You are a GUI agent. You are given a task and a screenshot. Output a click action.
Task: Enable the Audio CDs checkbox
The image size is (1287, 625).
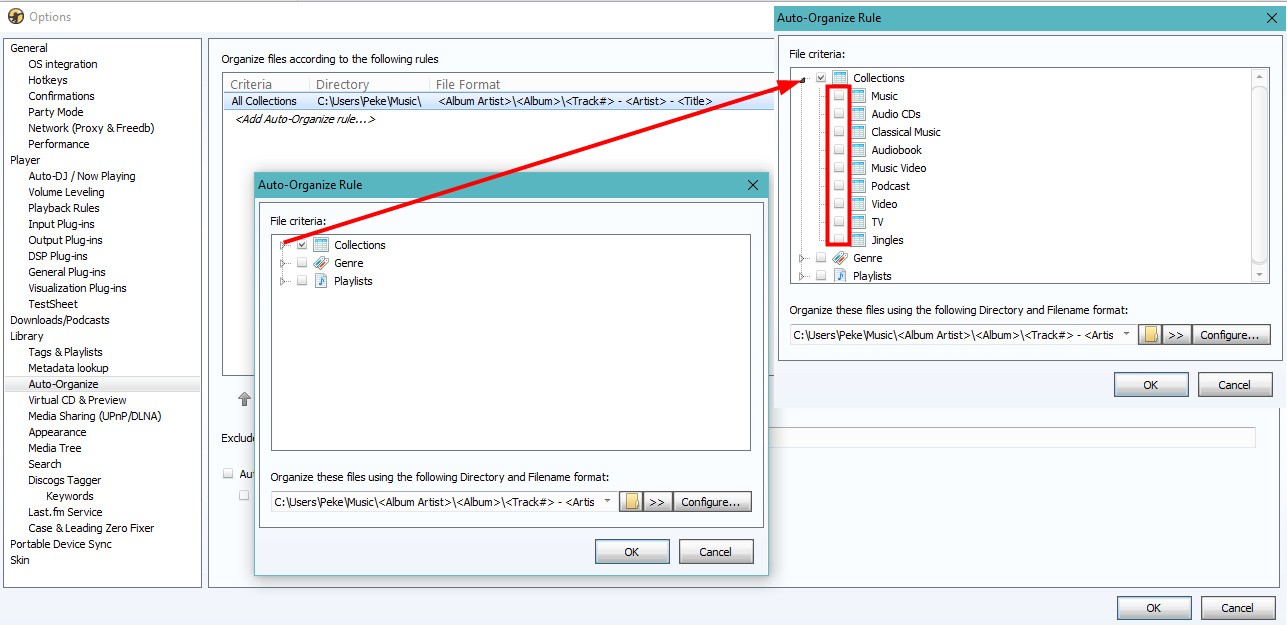pyautogui.click(x=839, y=114)
